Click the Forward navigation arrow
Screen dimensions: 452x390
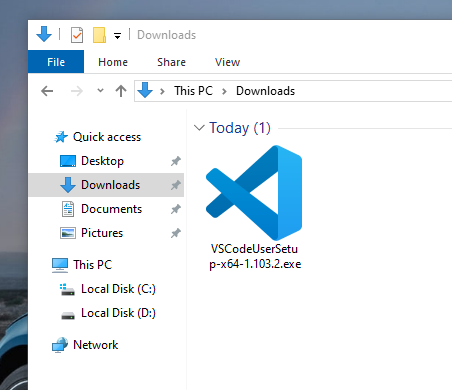click(x=77, y=91)
